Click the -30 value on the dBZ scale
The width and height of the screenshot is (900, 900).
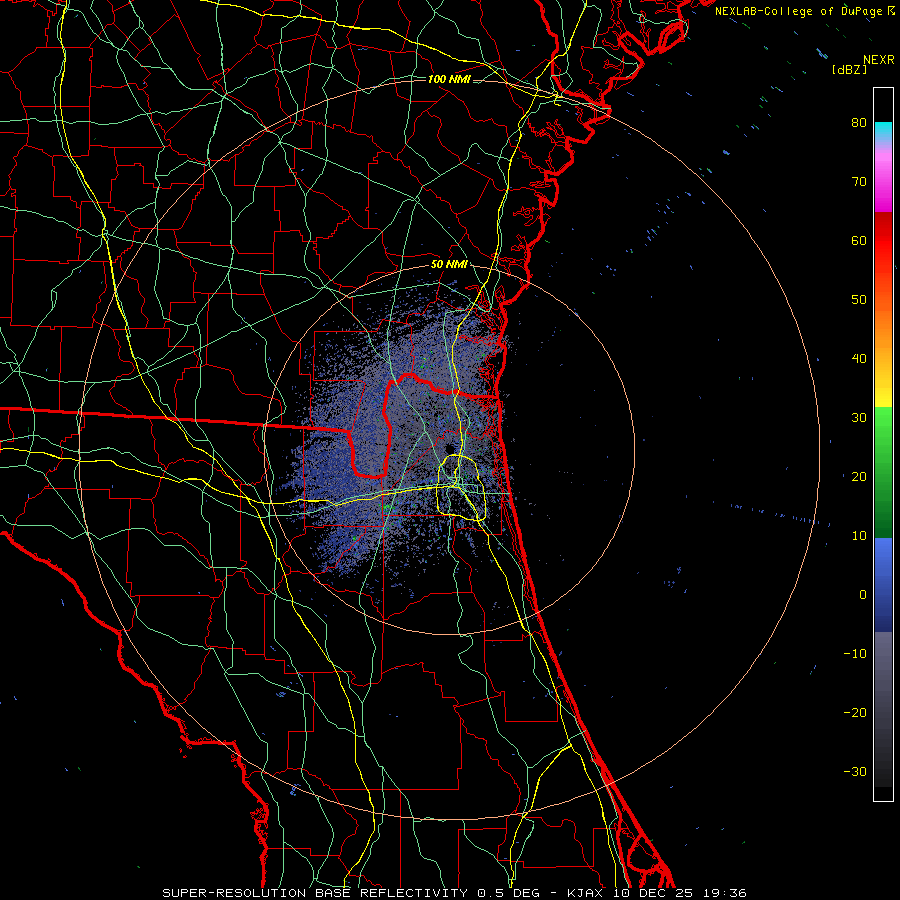855,771
